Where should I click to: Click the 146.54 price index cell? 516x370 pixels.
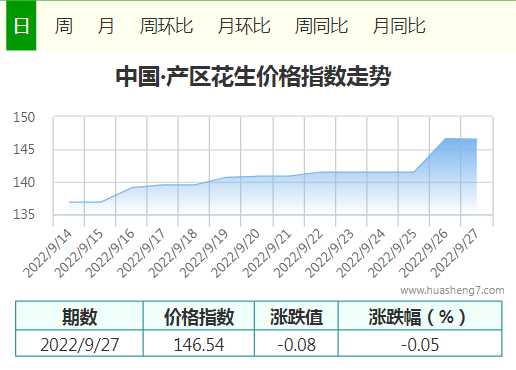(x=199, y=344)
